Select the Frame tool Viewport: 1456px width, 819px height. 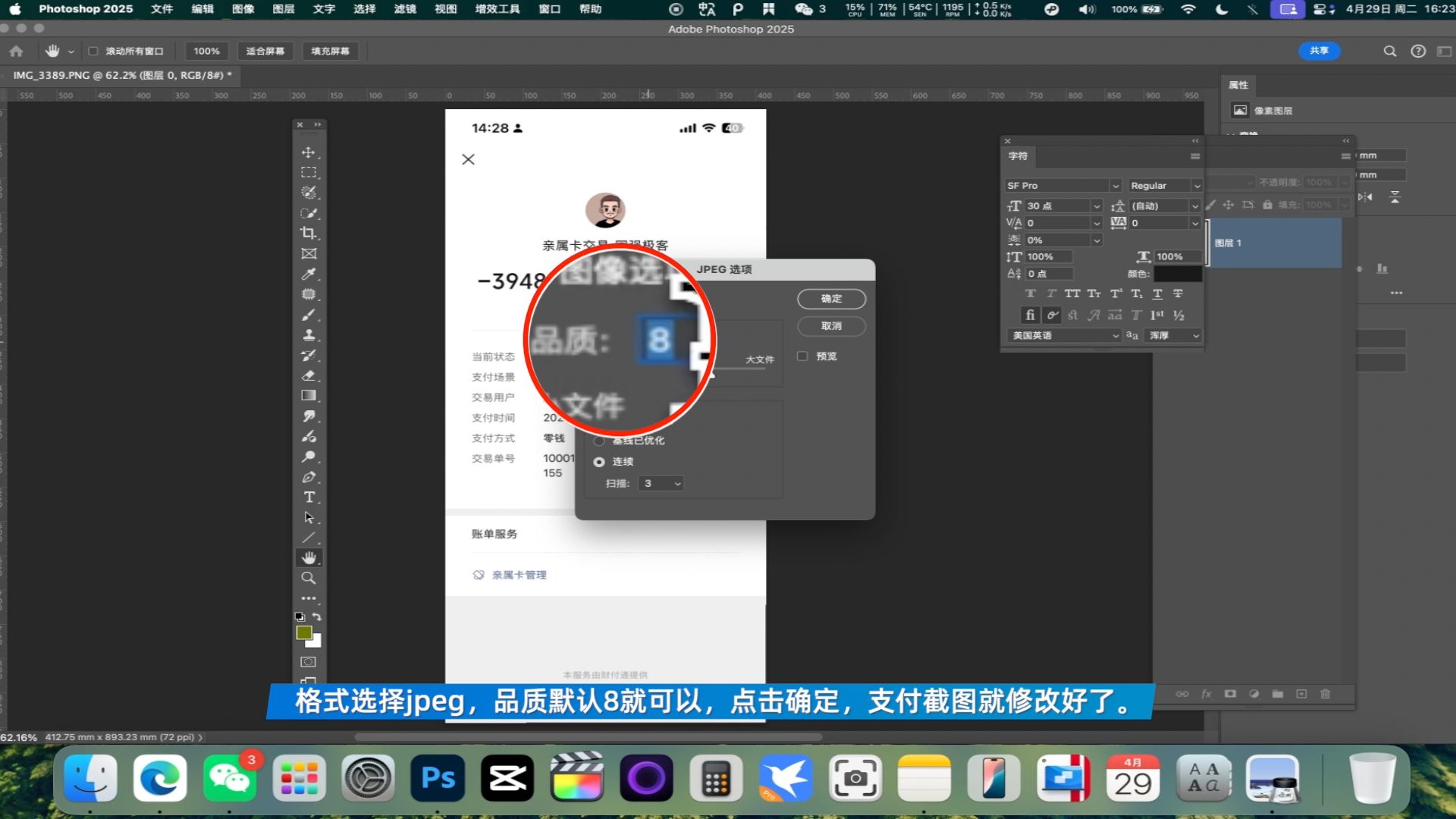[309, 254]
